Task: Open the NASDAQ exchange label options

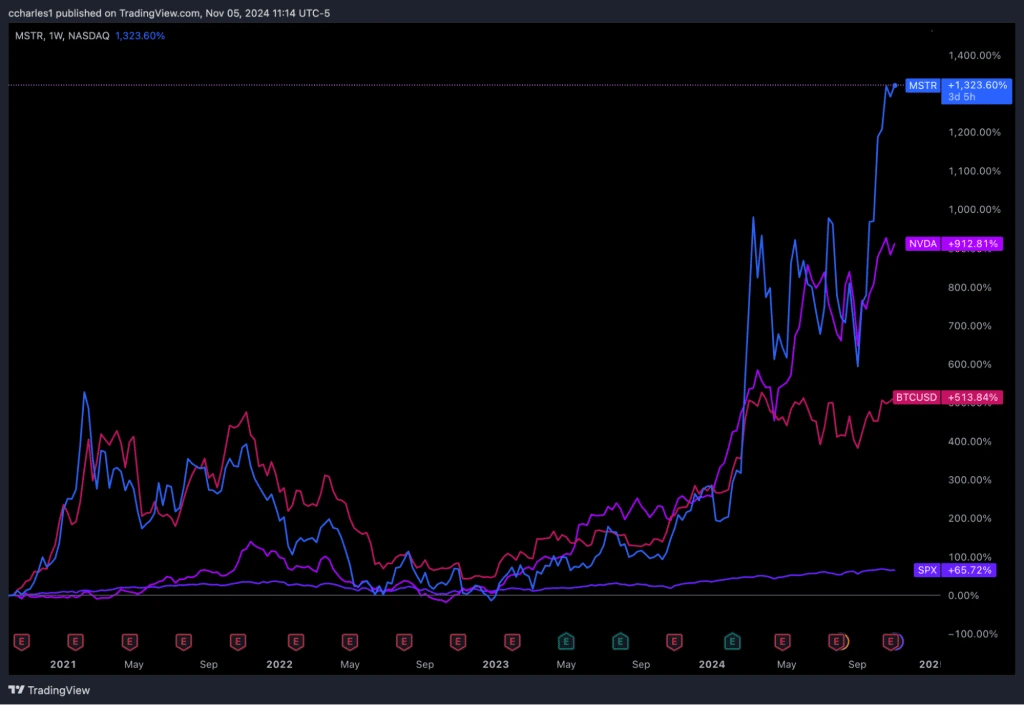Action: [x=88, y=35]
